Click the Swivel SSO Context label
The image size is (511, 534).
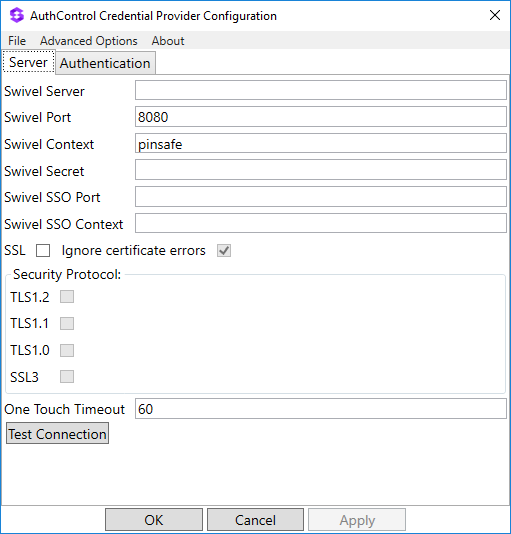64,224
